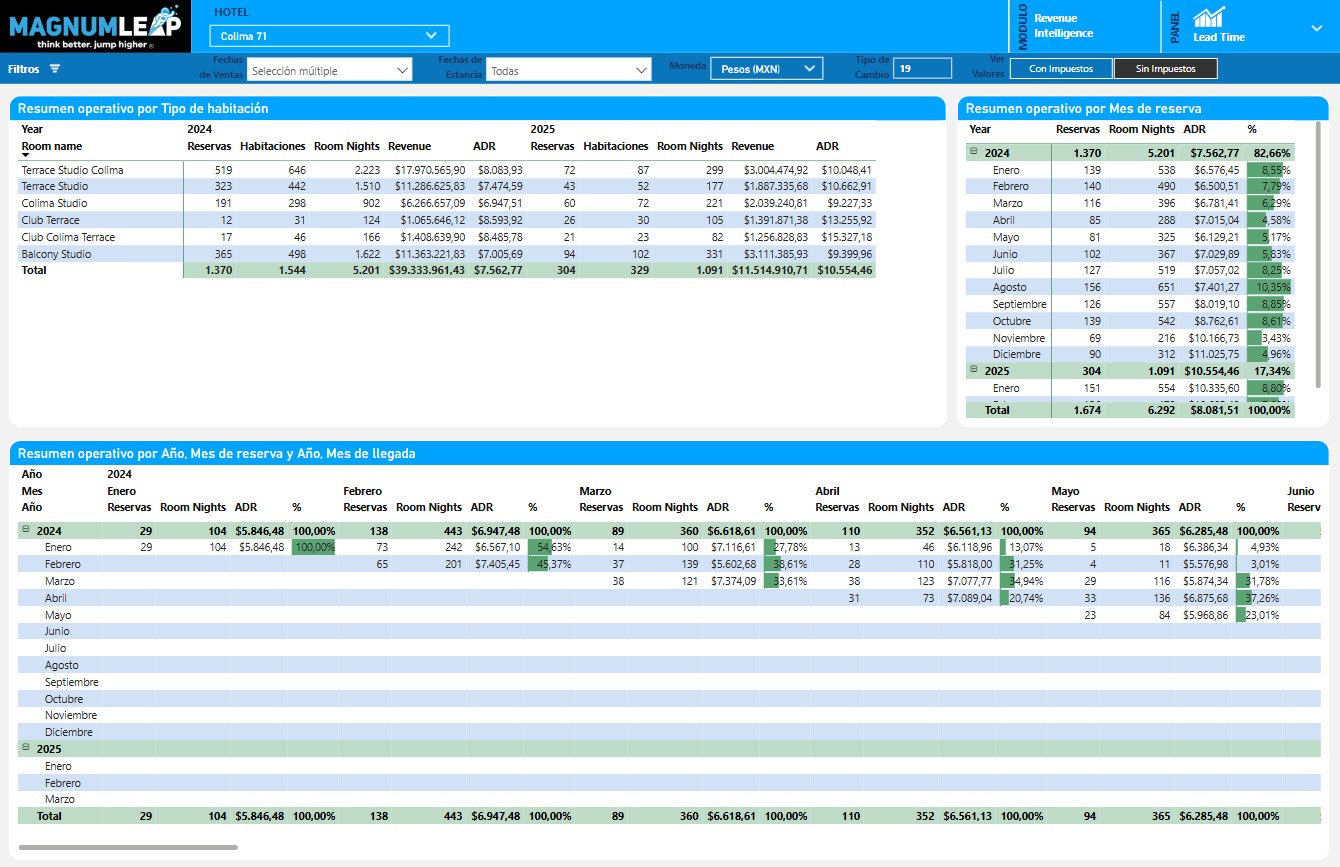The height and width of the screenshot is (867, 1340).
Task: Collapse the 2024 row in the bottom matrix
Action: pyautogui.click(x=26, y=531)
